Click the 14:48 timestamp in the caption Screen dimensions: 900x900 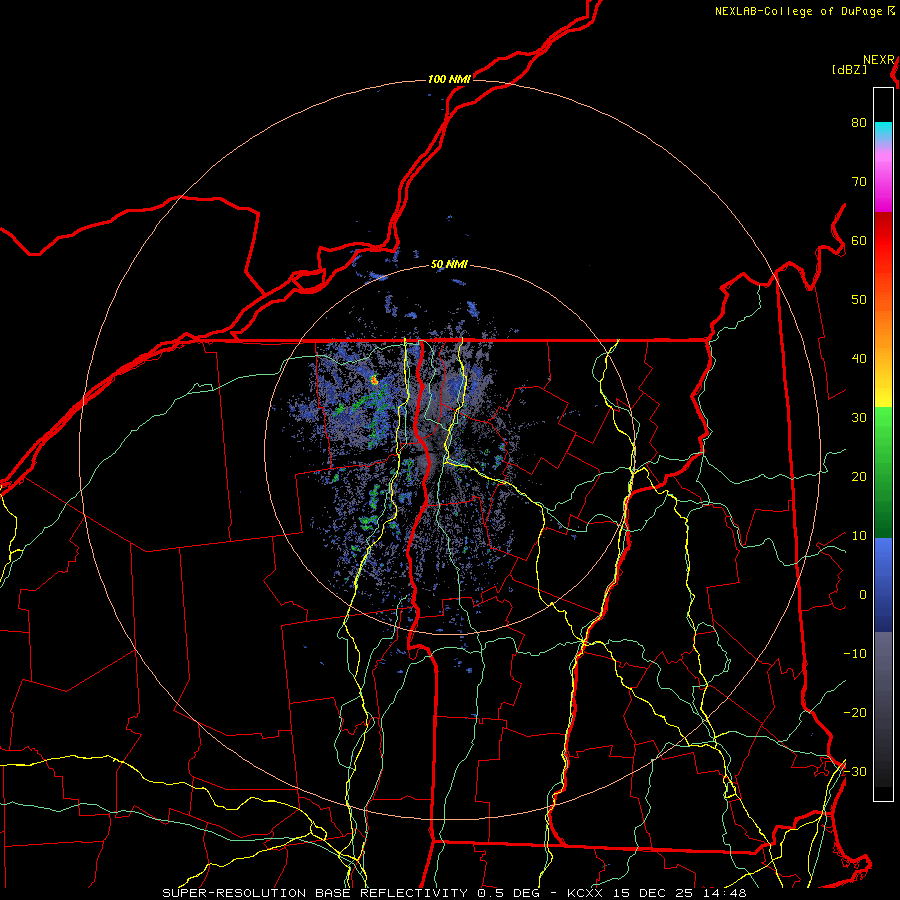[x=723, y=893]
